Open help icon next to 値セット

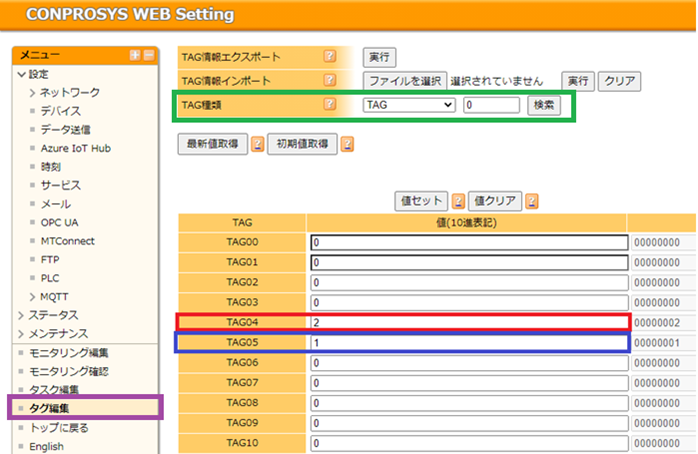coord(458,201)
